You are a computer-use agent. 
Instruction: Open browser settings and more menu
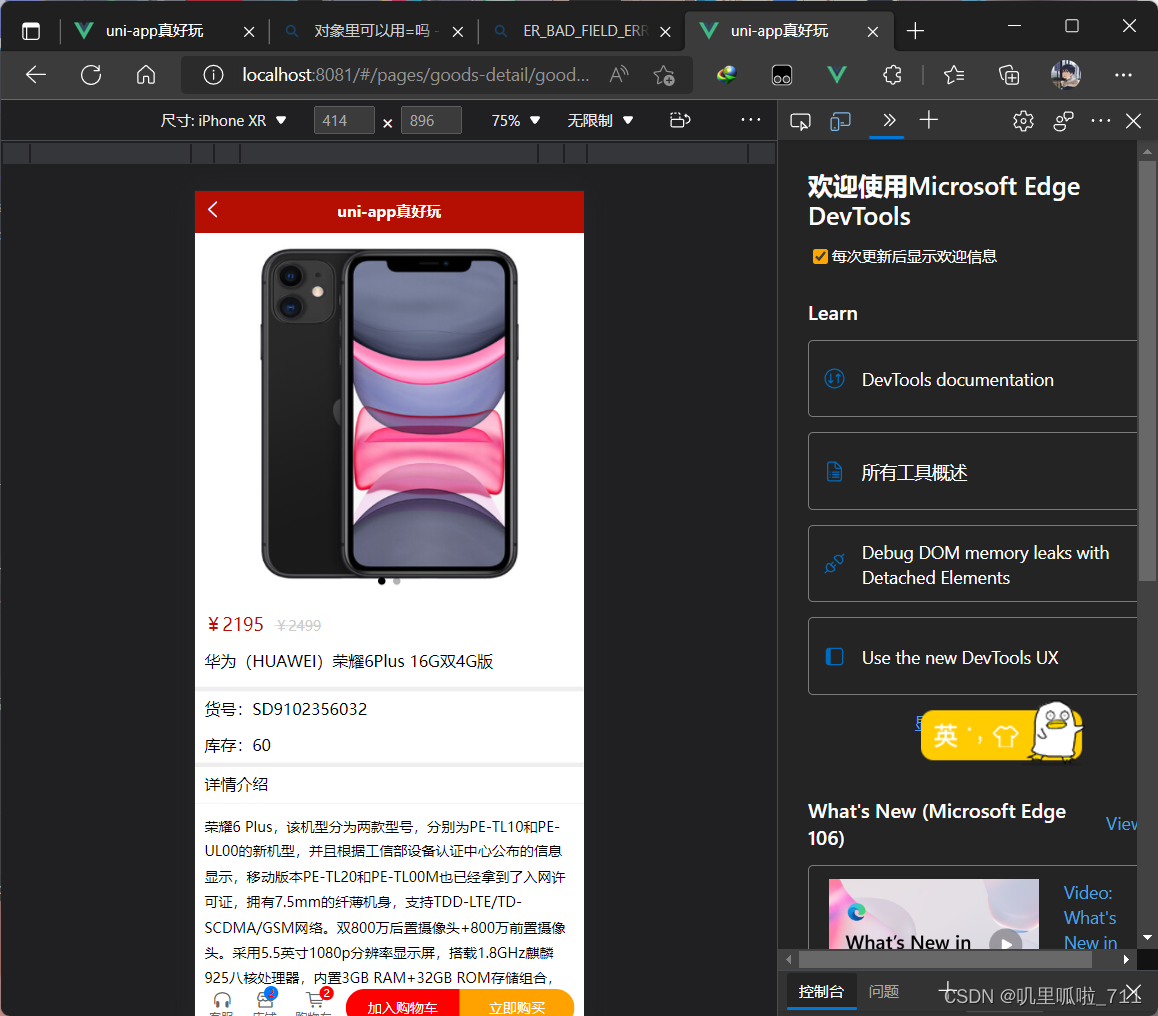pyautogui.click(x=1123, y=75)
